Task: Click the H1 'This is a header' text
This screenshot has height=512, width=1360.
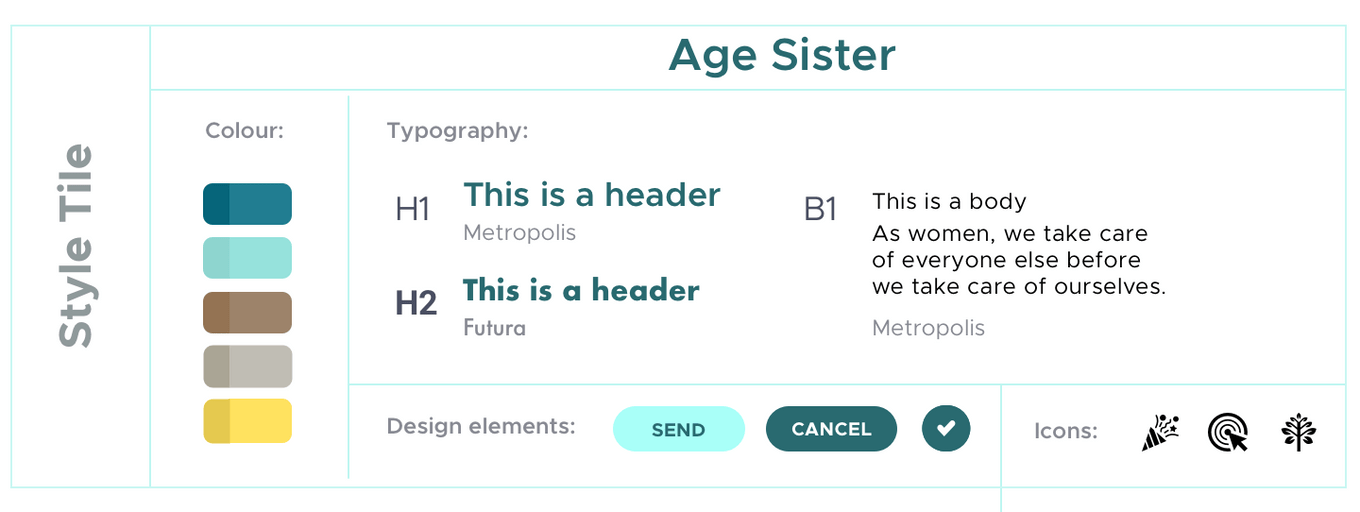Action: click(x=592, y=194)
